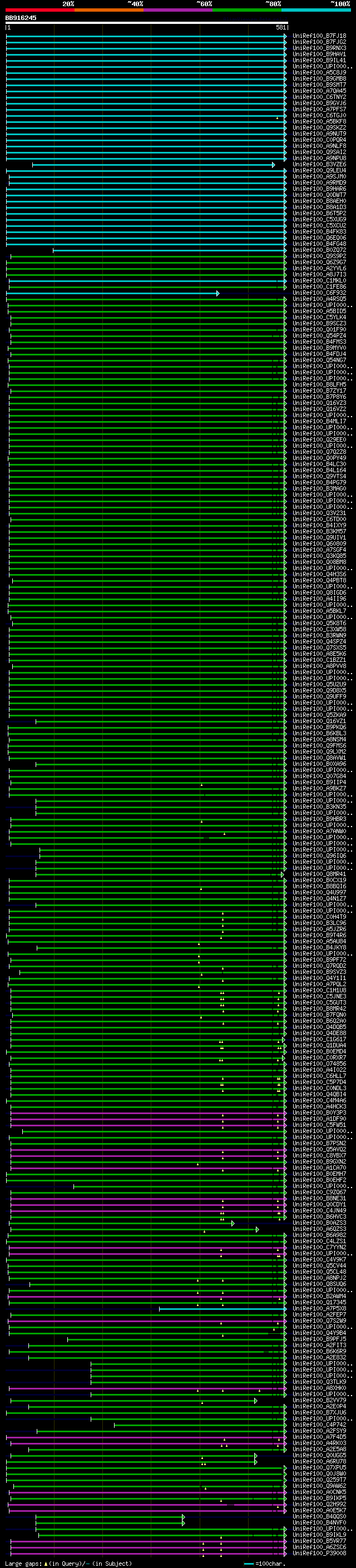This screenshot has height=1568, width=356.
Task: Click label UniRef100_C0H4T9
Action: (319, 917)
